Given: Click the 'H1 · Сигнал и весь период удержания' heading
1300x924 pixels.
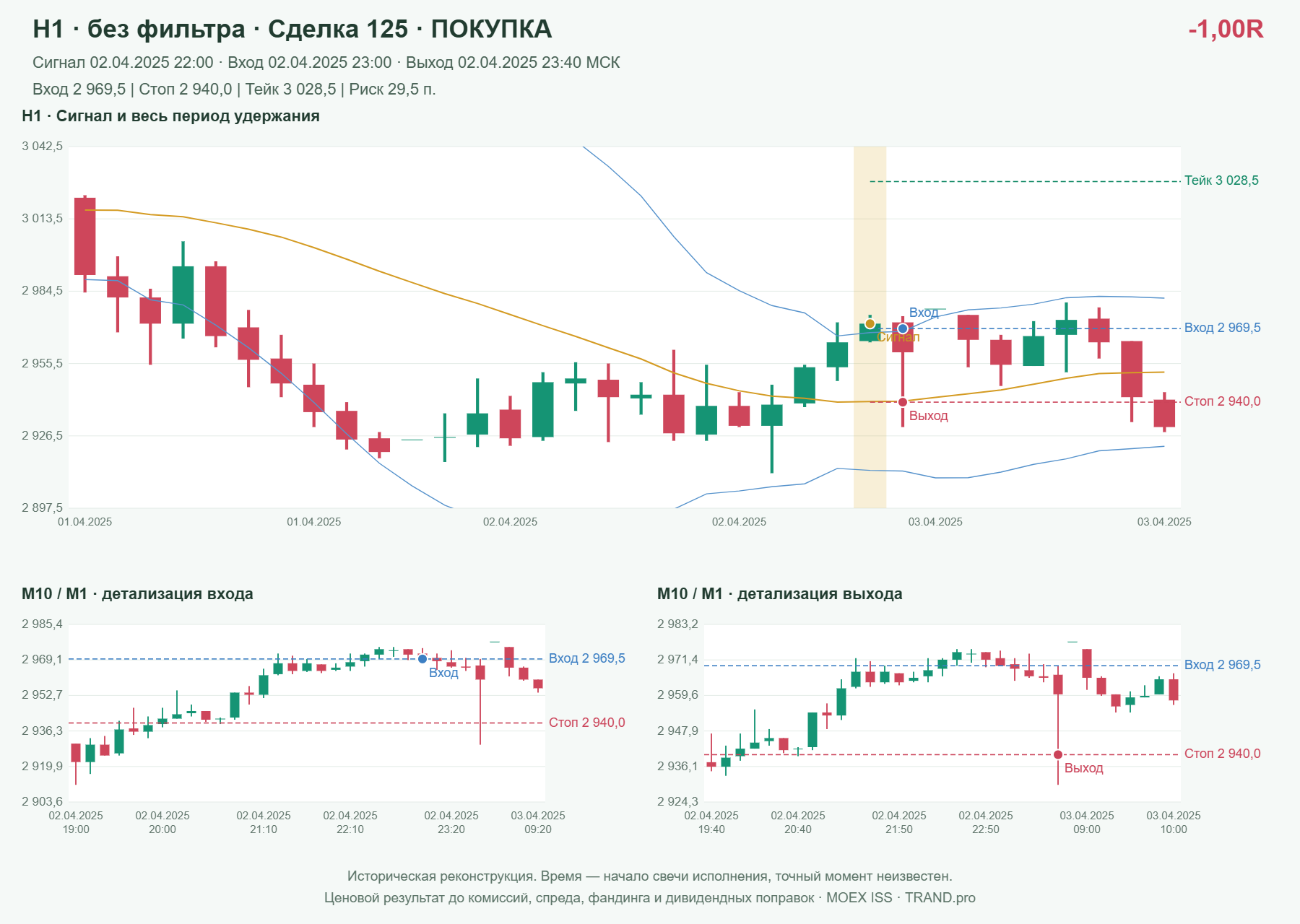Looking at the screenshot, I should tap(170, 116).
